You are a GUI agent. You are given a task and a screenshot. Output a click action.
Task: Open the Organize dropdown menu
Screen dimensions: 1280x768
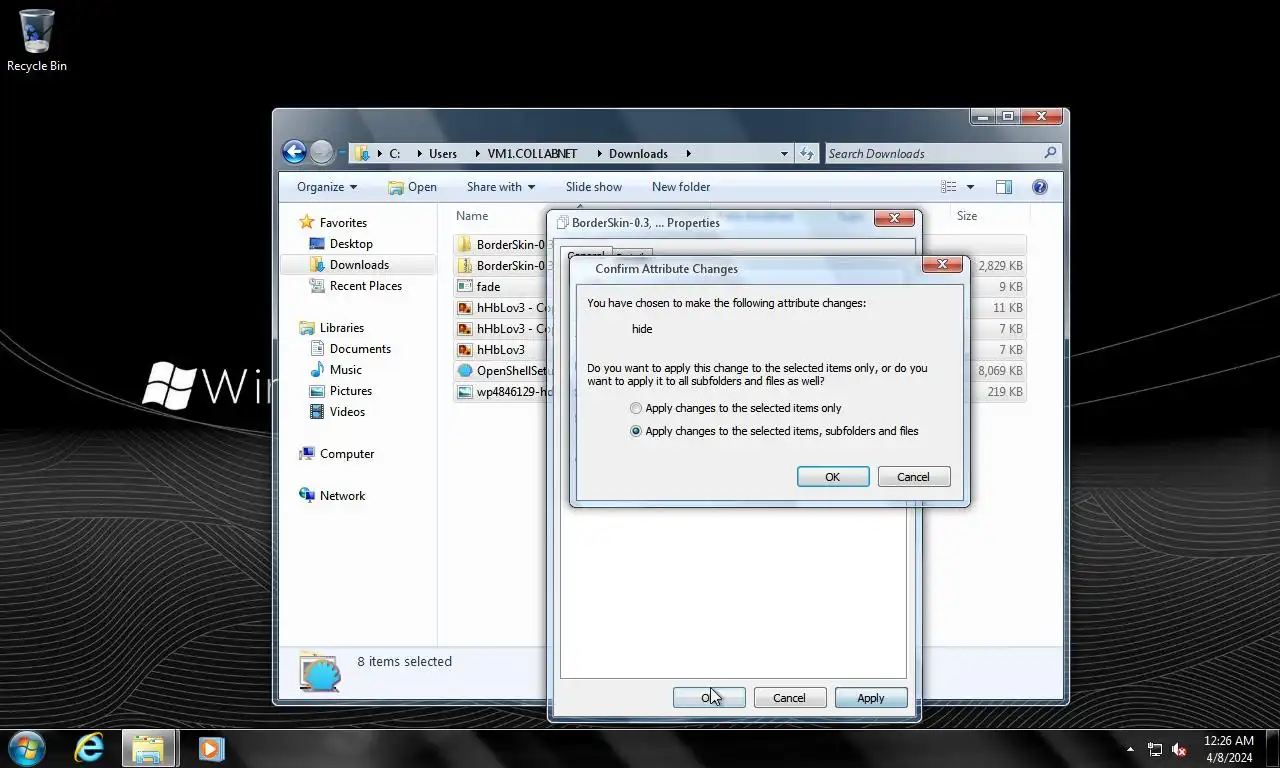point(327,187)
